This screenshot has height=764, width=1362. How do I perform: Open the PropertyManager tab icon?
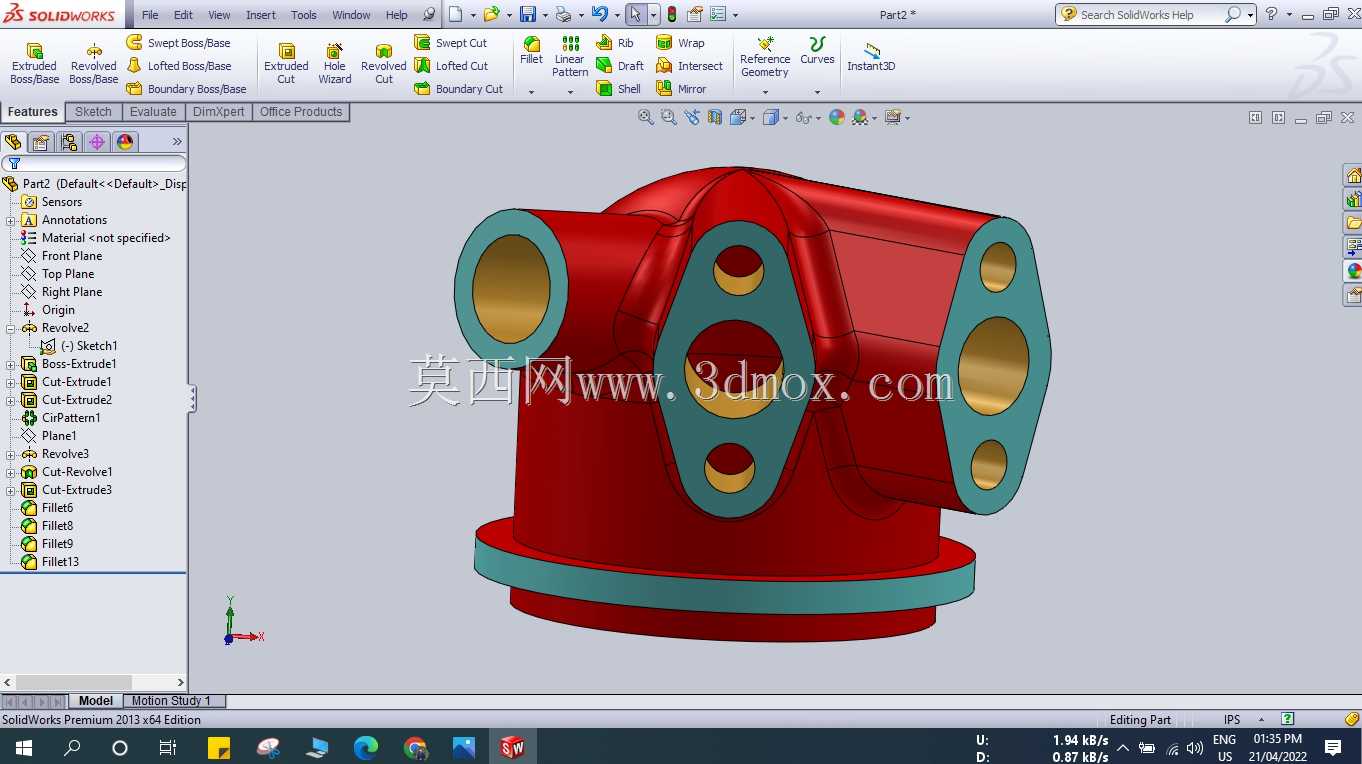(x=41, y=142)
